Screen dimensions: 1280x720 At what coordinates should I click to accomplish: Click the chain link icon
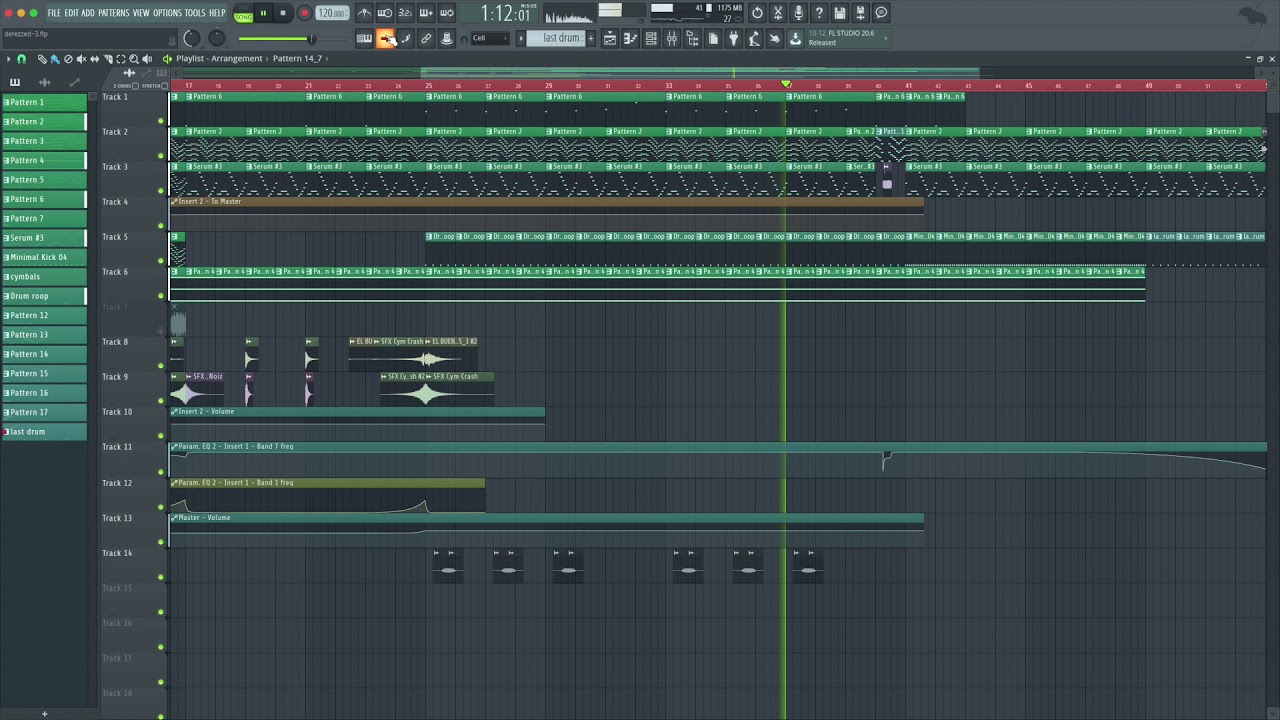click(x=426, y=38)
